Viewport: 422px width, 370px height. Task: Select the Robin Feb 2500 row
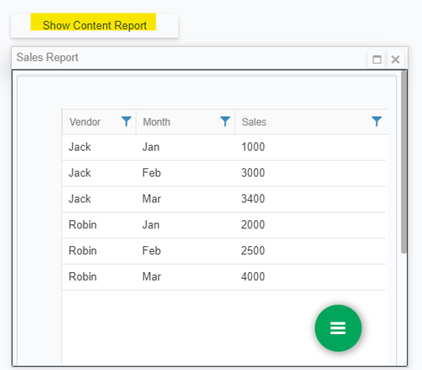[x=224, y=251]
